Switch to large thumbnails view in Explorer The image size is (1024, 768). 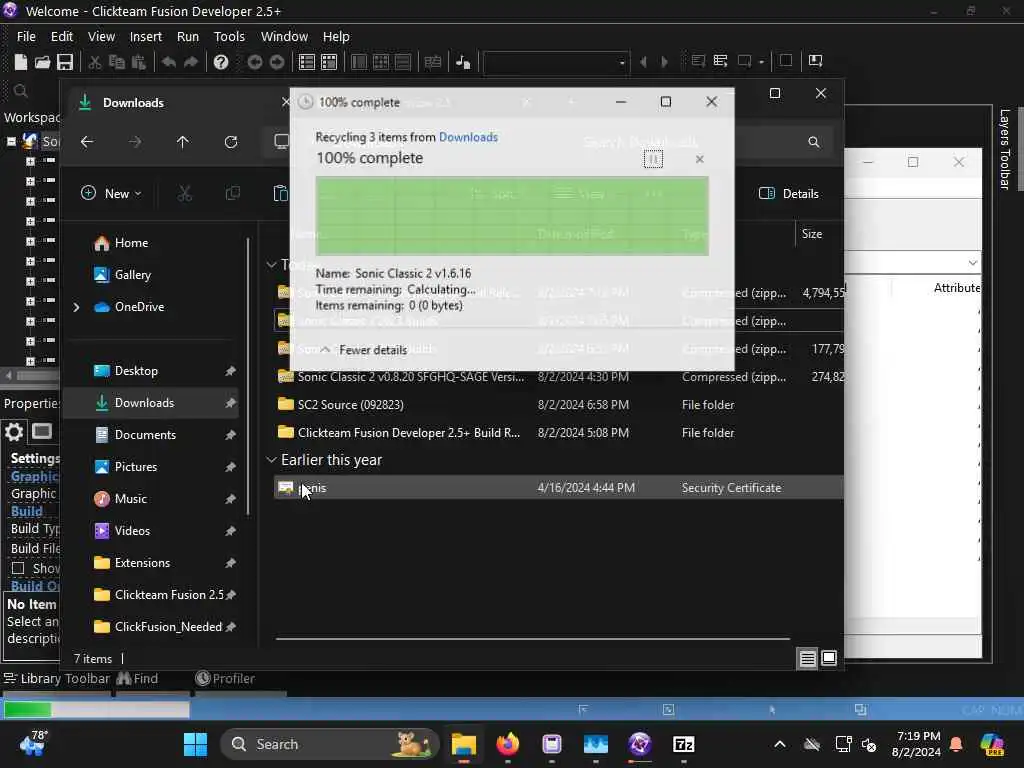tap(829, 658)
